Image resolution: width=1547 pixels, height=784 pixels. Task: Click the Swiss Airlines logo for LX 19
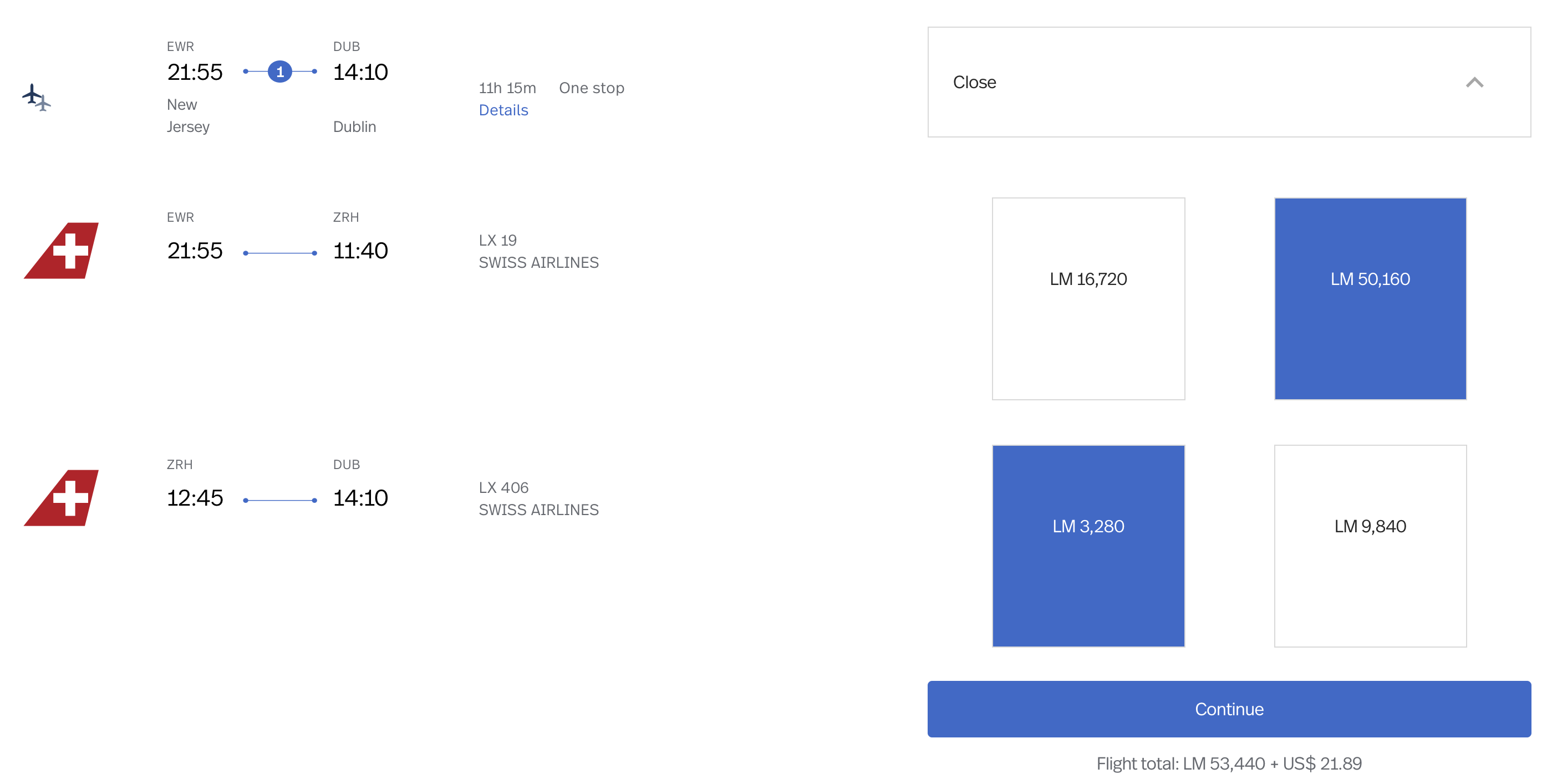click(x=62, y=250)
